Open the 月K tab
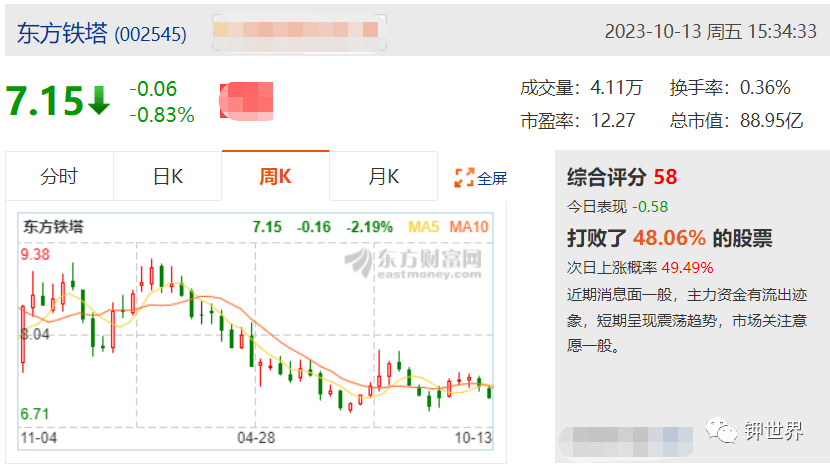This screenshot has height=467, width=830. (384, 176)
